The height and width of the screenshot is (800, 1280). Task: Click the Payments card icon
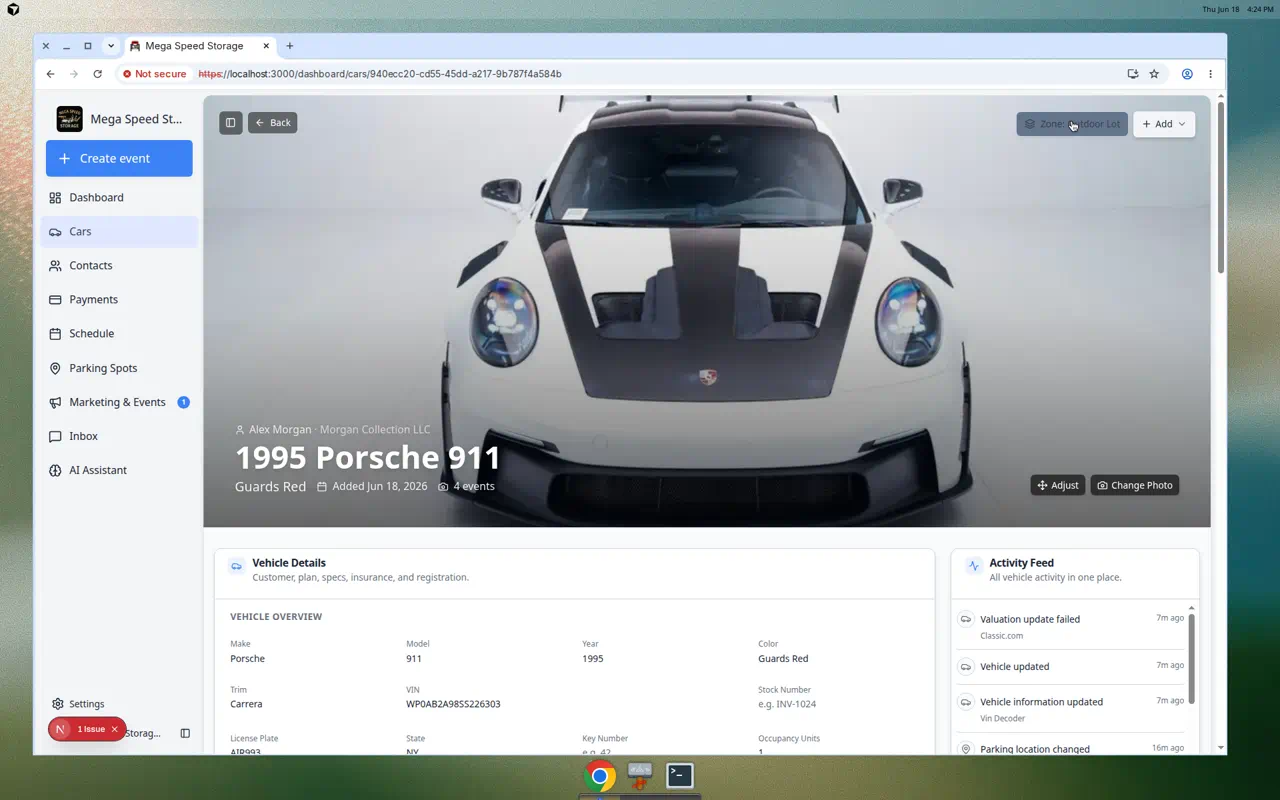(x=55, y=299)
